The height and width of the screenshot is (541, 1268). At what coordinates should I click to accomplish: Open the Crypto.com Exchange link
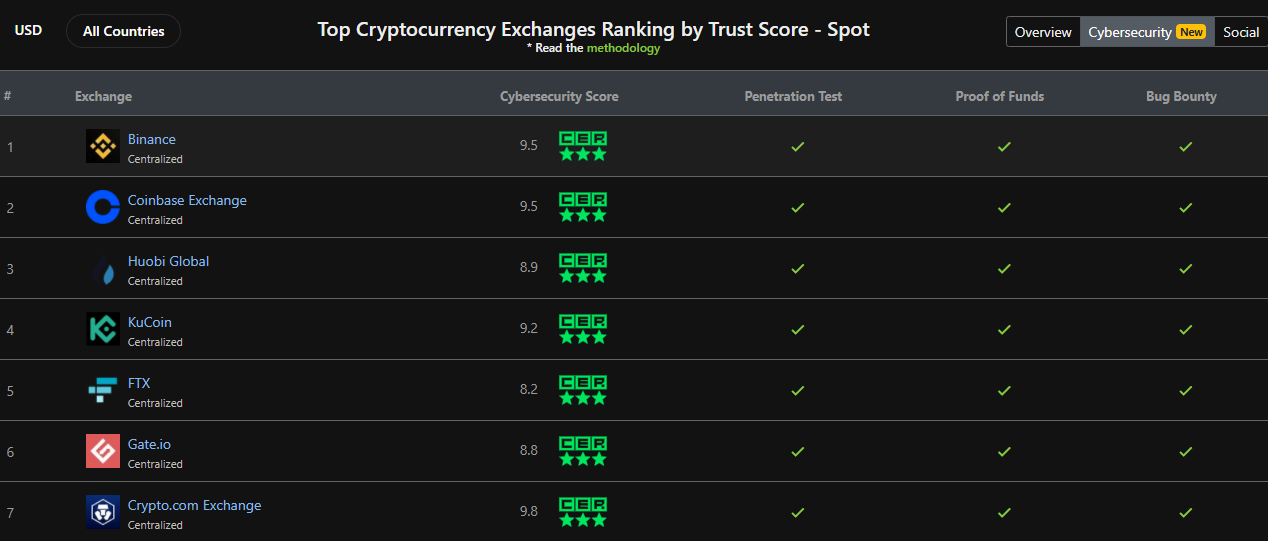pos(195,505)
